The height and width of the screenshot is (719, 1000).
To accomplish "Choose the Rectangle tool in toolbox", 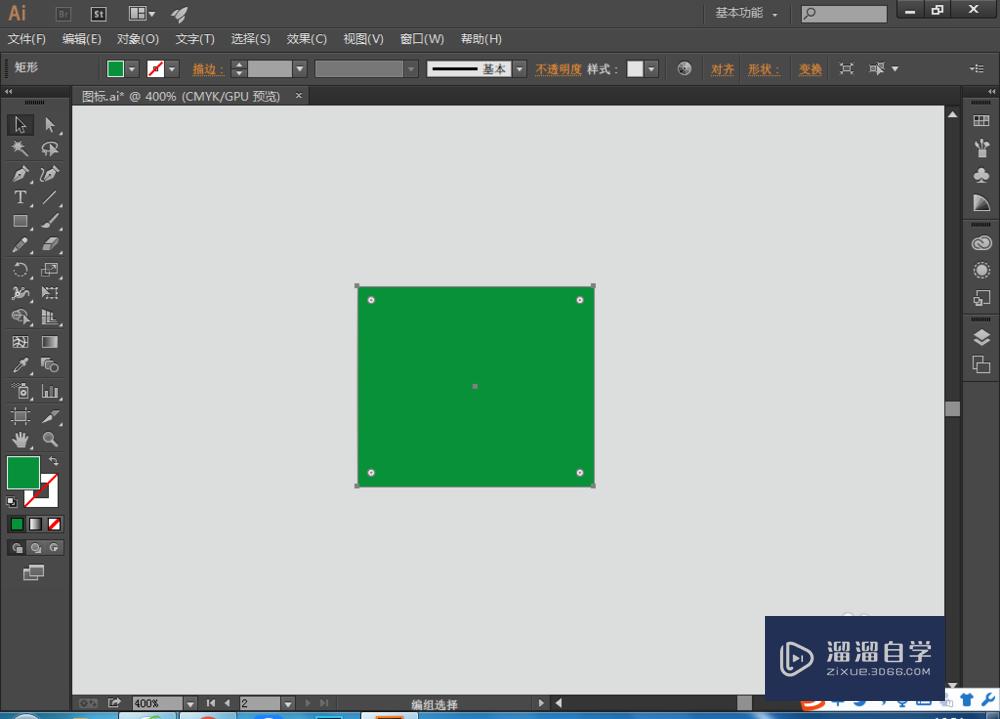I will click(x=20, y=222).
